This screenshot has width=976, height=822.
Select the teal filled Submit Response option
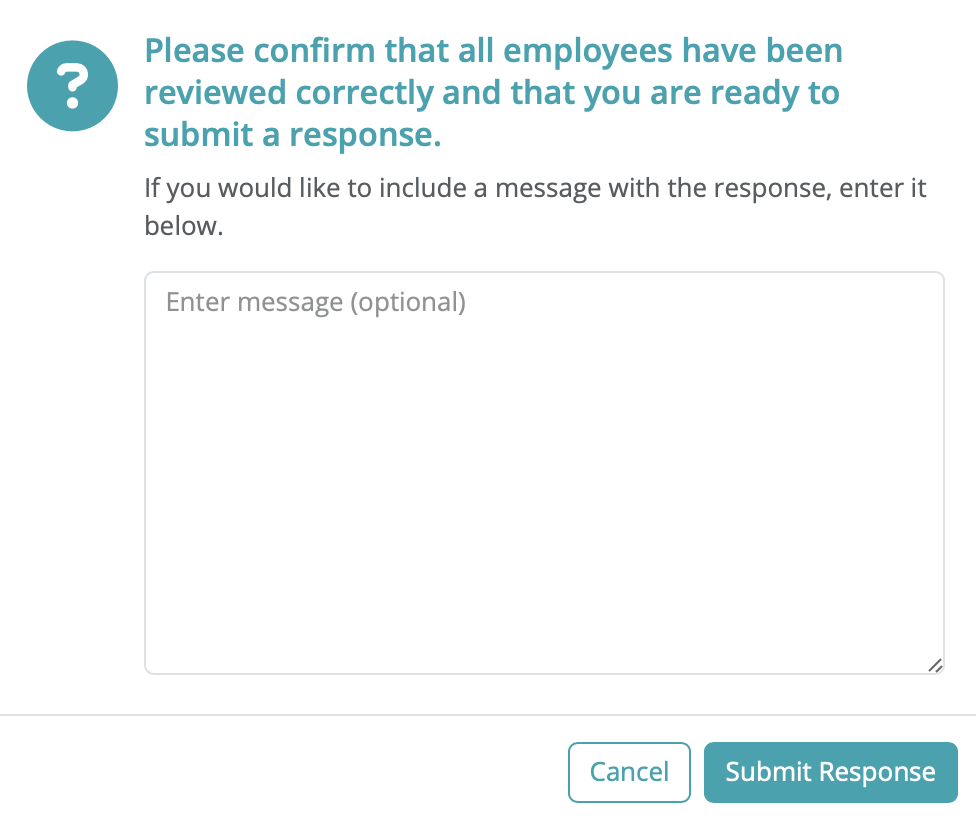[830, 772]
